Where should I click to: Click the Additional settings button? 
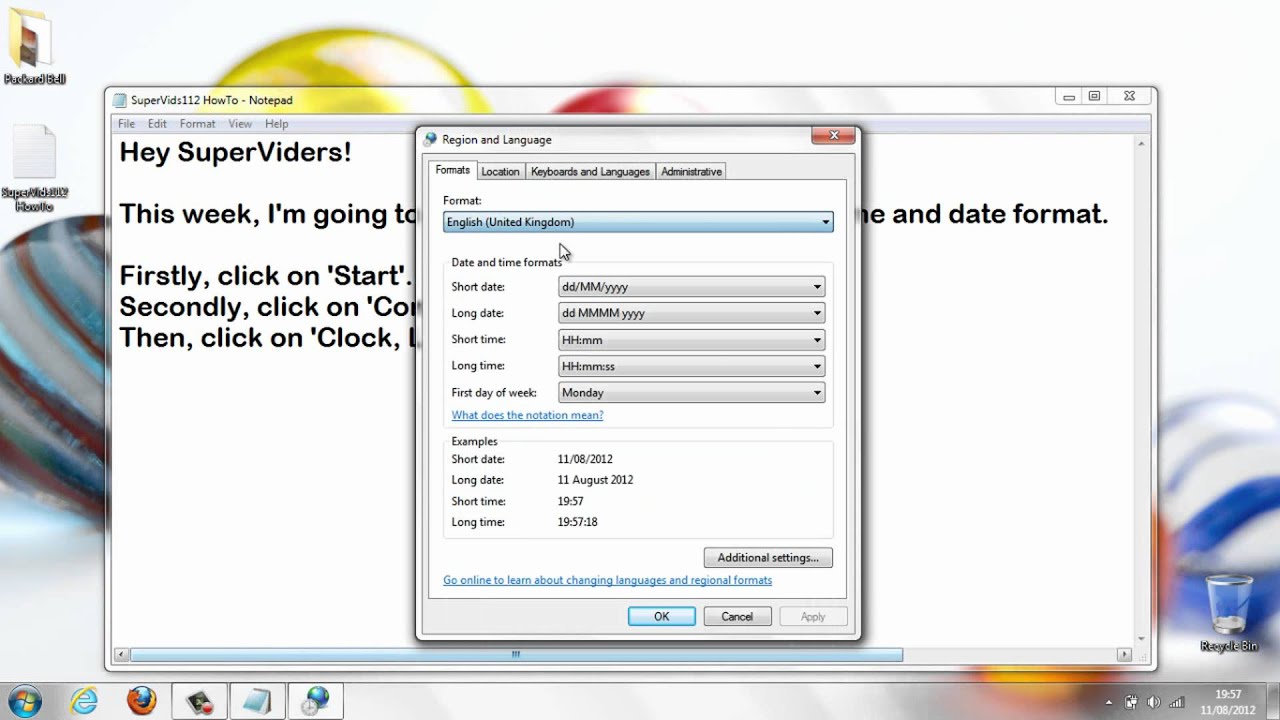(768, 557)
